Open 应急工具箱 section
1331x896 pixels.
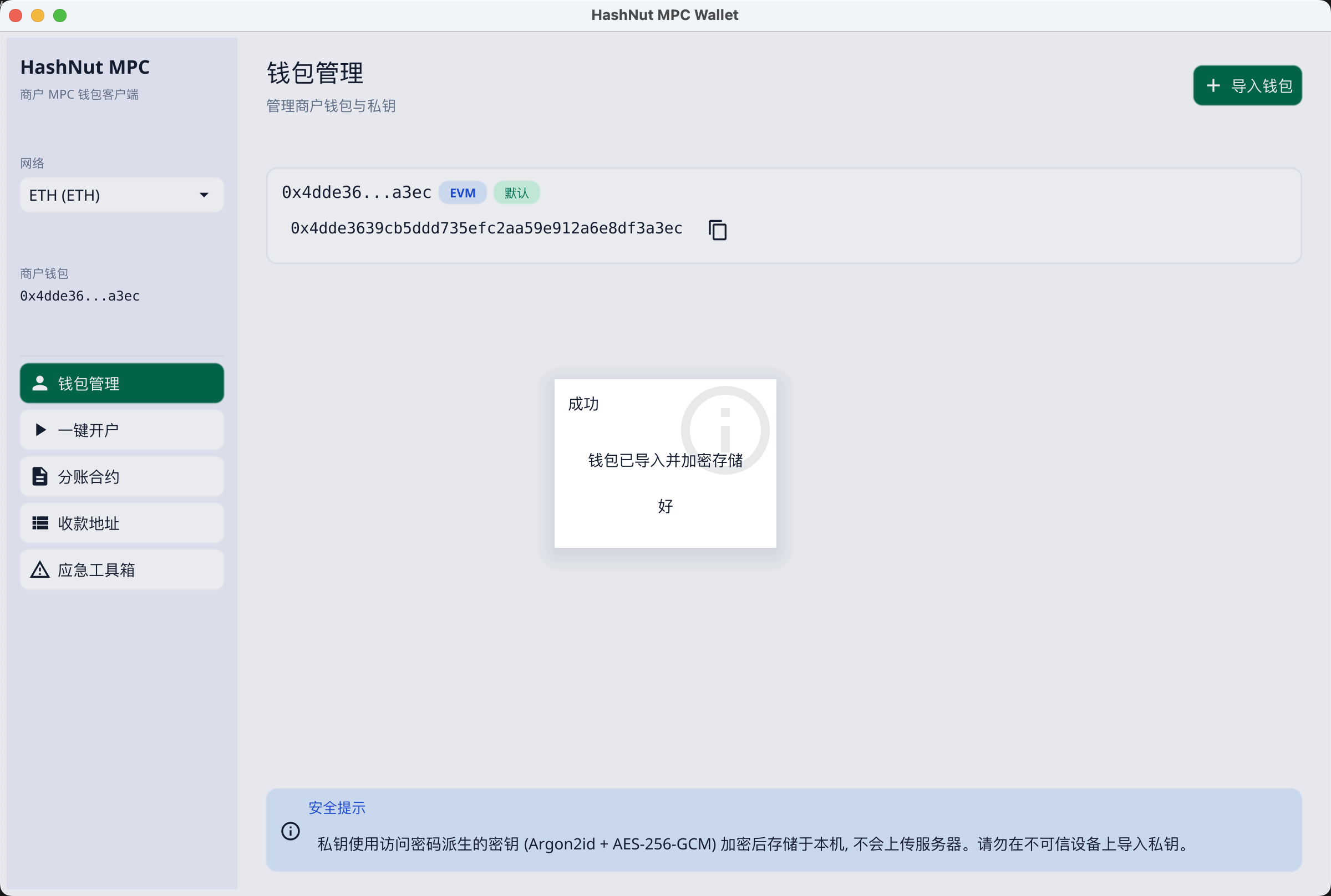pyautogui.click(x=121, y=570)
